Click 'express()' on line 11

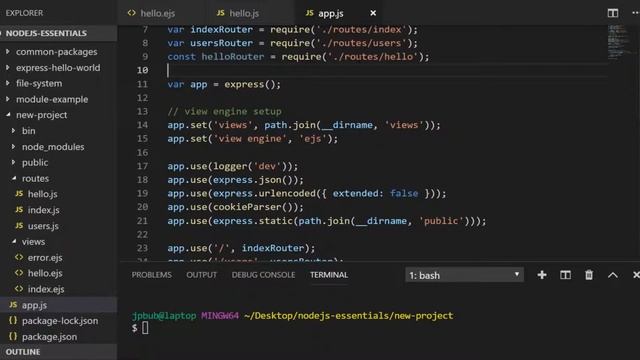[250, 84]
